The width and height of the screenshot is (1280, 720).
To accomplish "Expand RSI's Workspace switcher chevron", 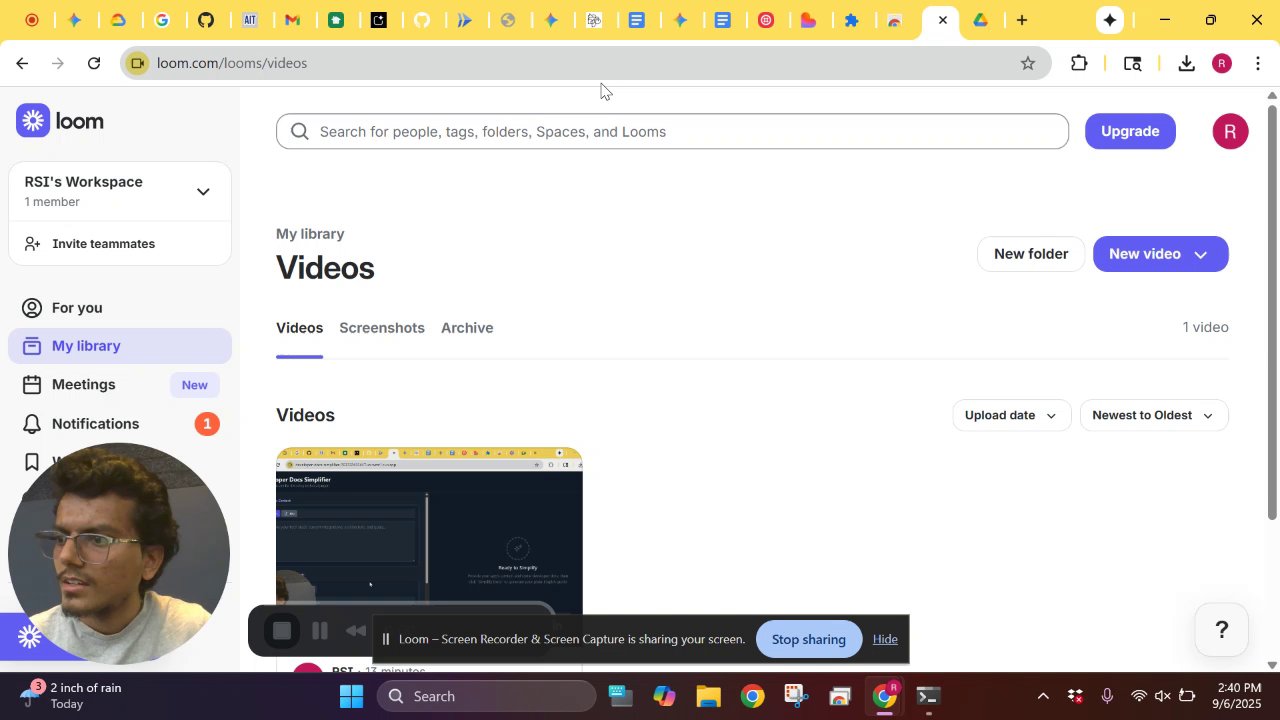I will pos(203,191).
